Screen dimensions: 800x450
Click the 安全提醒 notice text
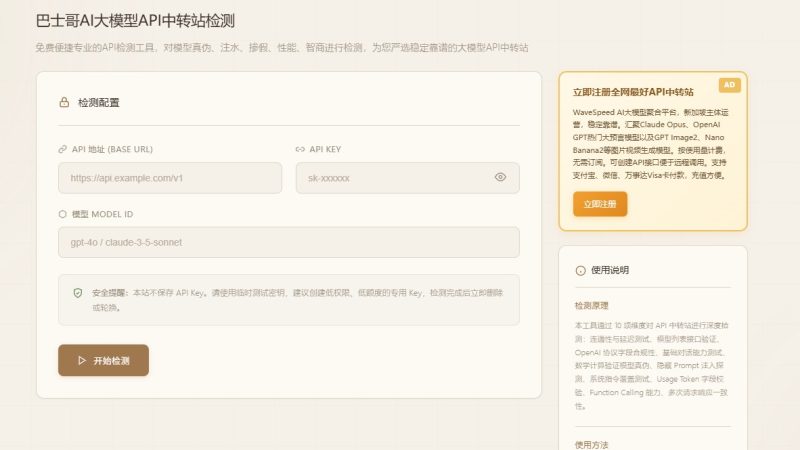(x=297, y=300)
